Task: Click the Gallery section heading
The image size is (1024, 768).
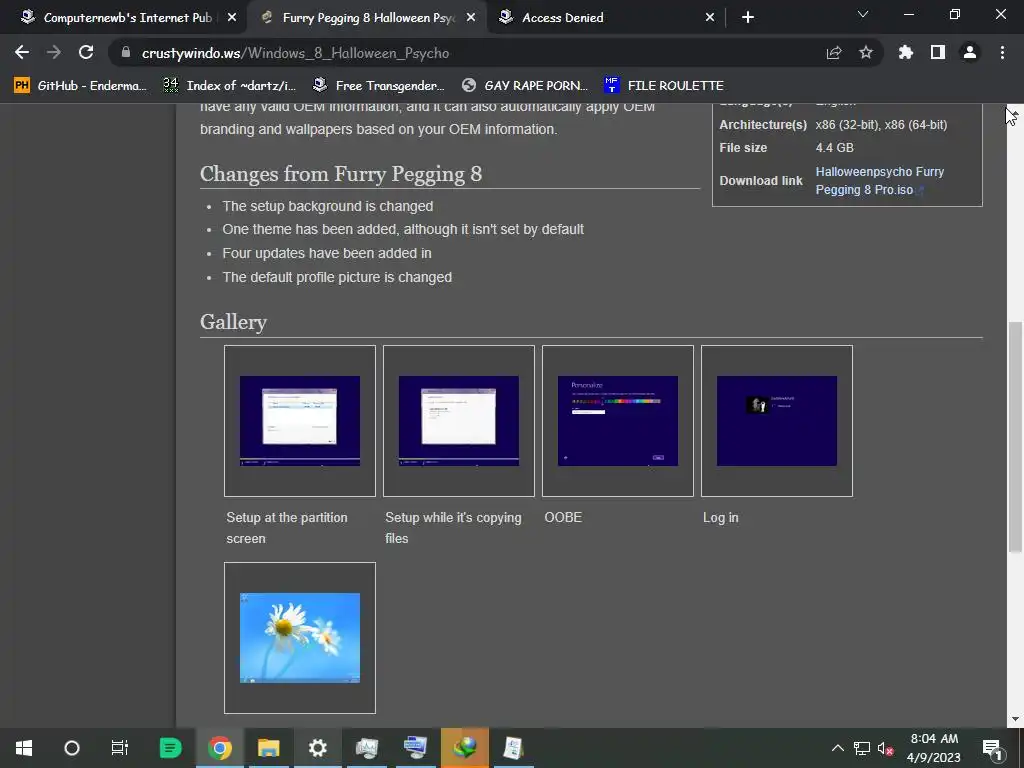Action: pos(233,322)
